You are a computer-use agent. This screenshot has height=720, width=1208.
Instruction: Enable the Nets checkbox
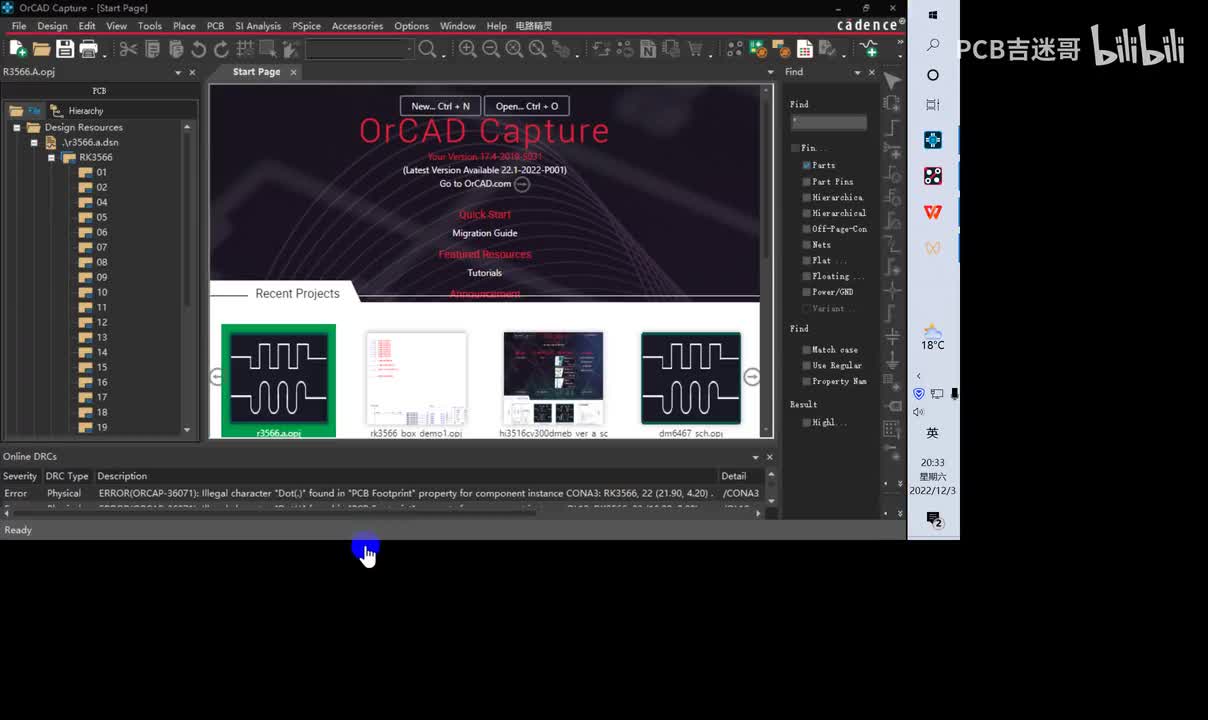pos(806,245)
